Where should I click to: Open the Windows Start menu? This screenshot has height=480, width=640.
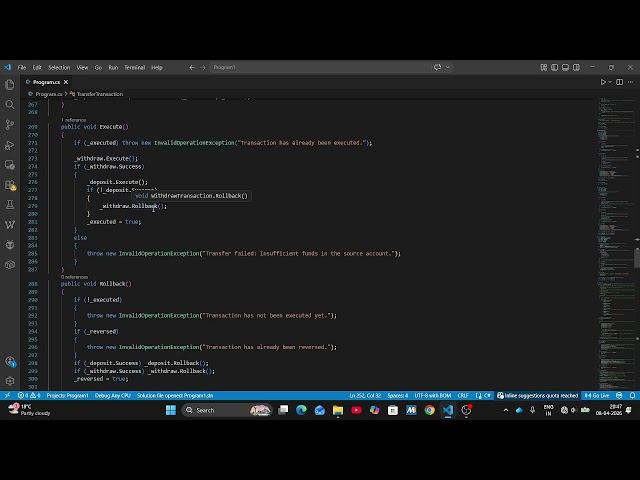(x=171, y=410)
